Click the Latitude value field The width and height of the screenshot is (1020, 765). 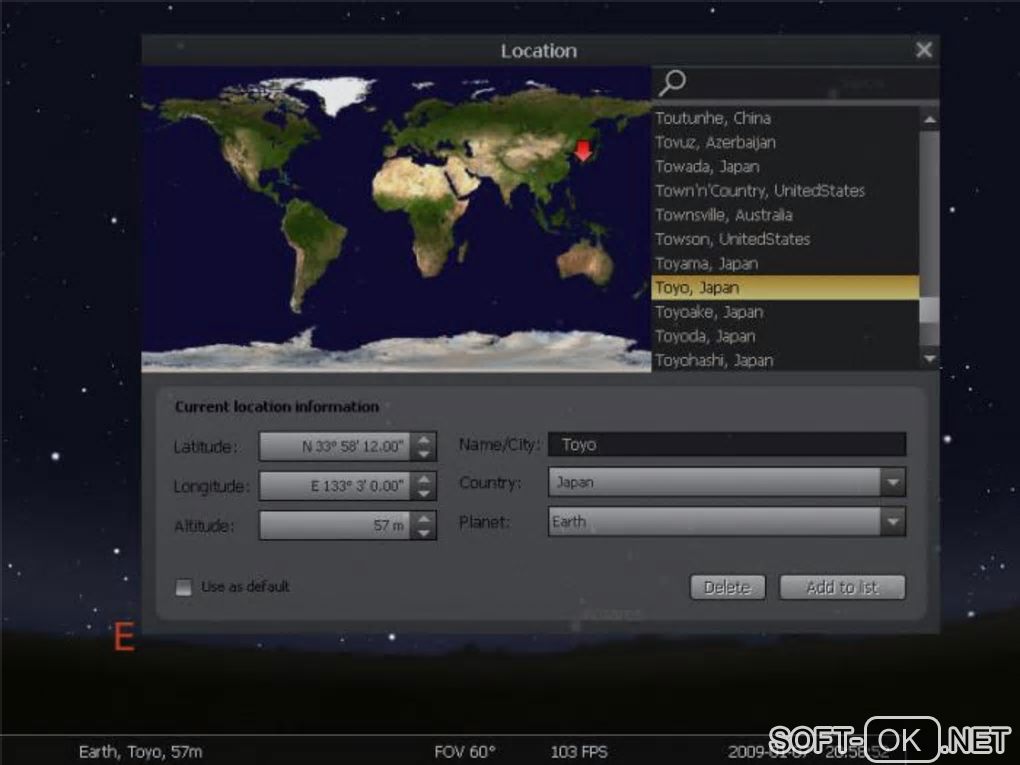tap(334, 447)
